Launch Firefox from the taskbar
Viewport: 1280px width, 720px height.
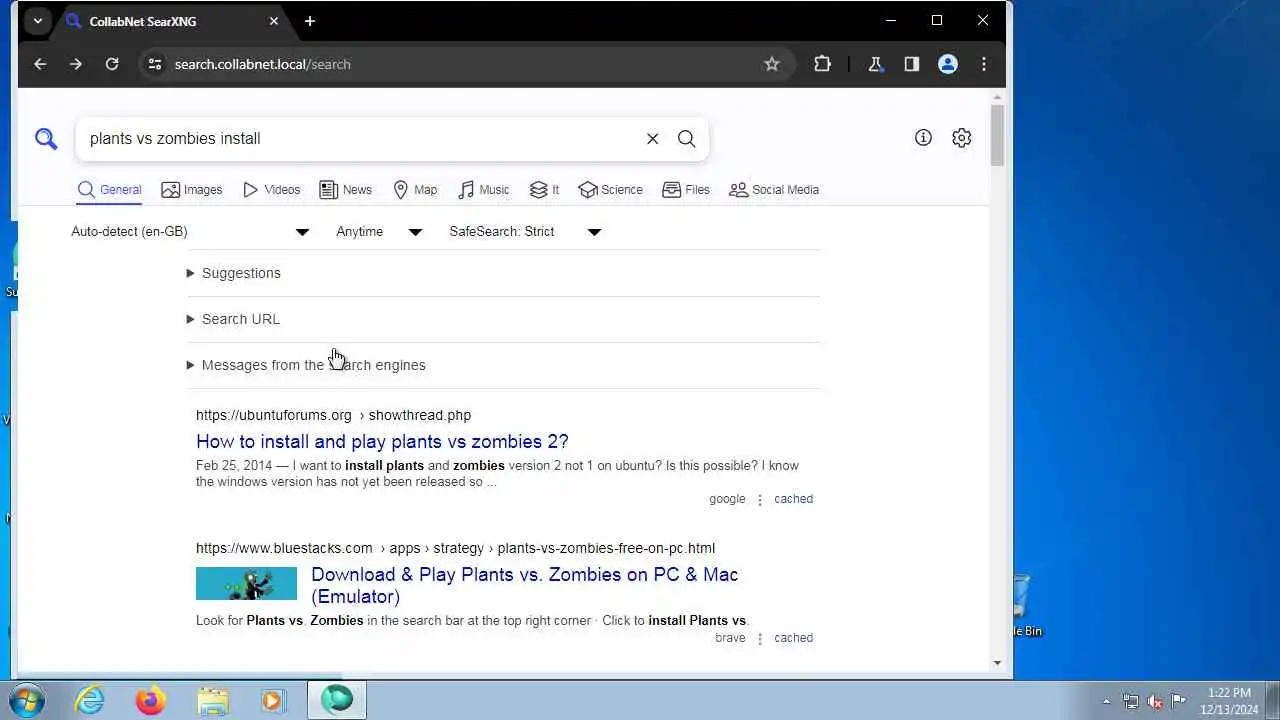(150, 700)
